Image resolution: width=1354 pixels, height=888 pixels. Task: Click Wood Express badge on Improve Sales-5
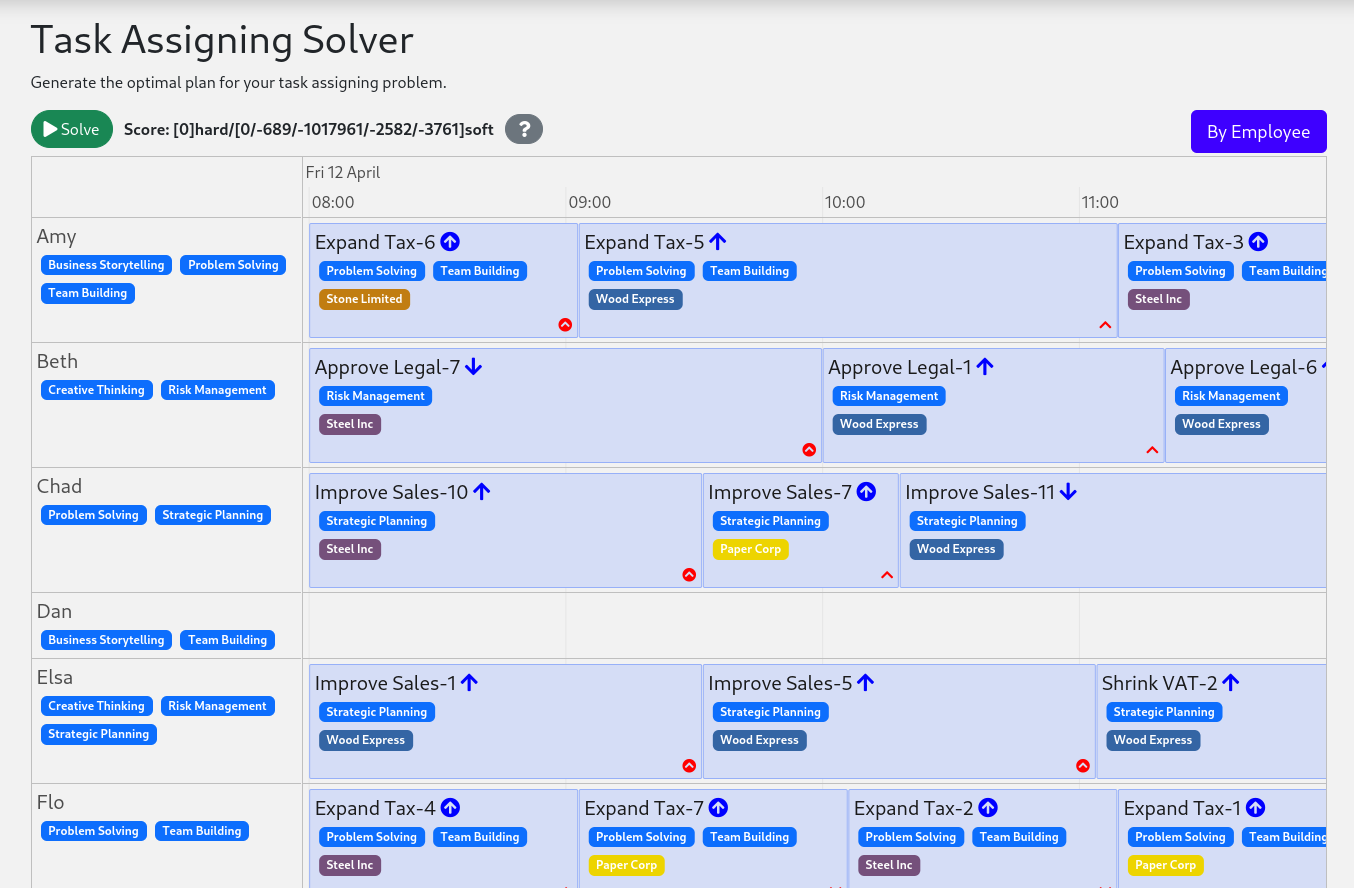pos(760,740)
